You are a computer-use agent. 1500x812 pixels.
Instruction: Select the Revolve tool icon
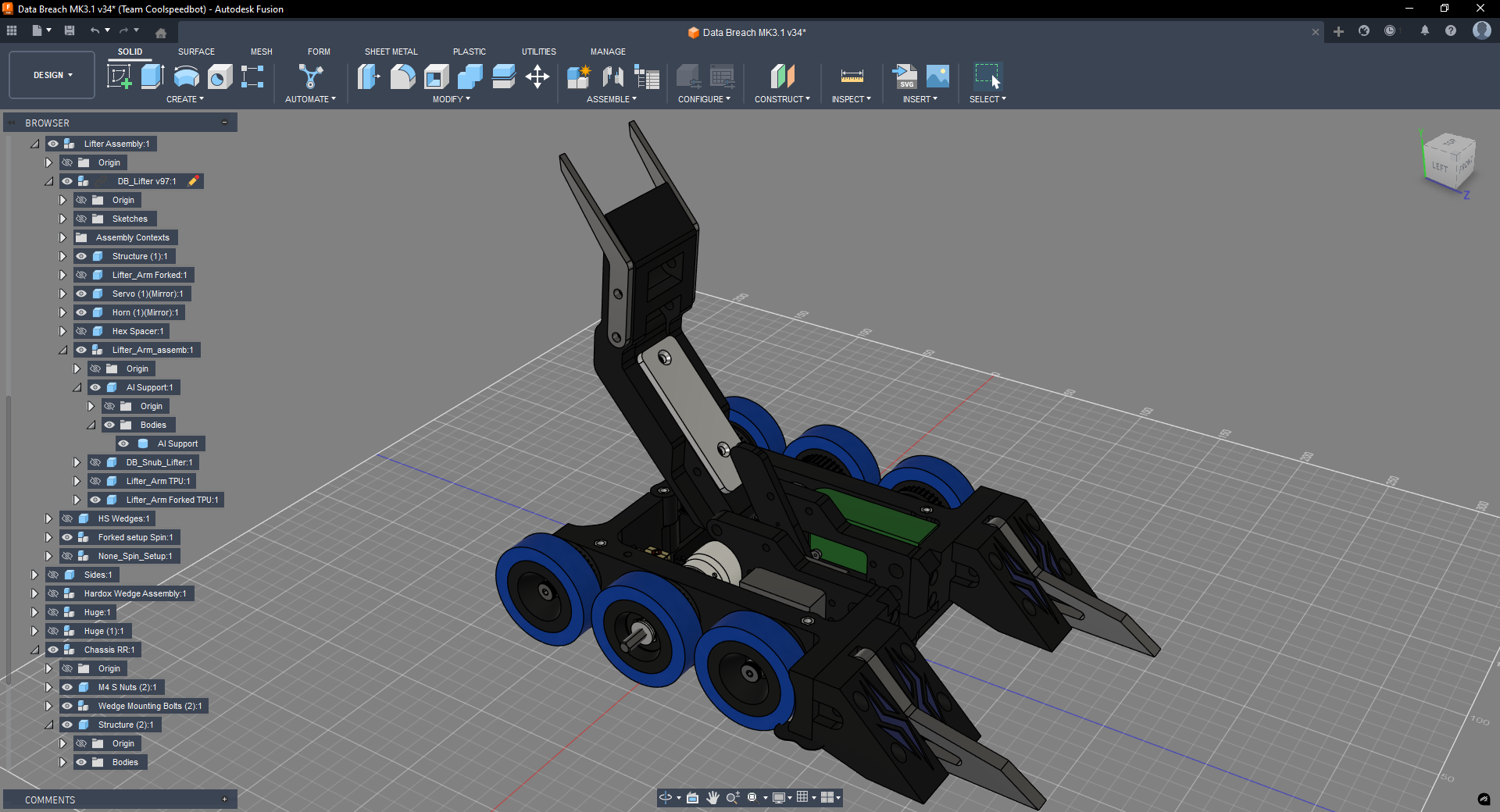(186, 77)
